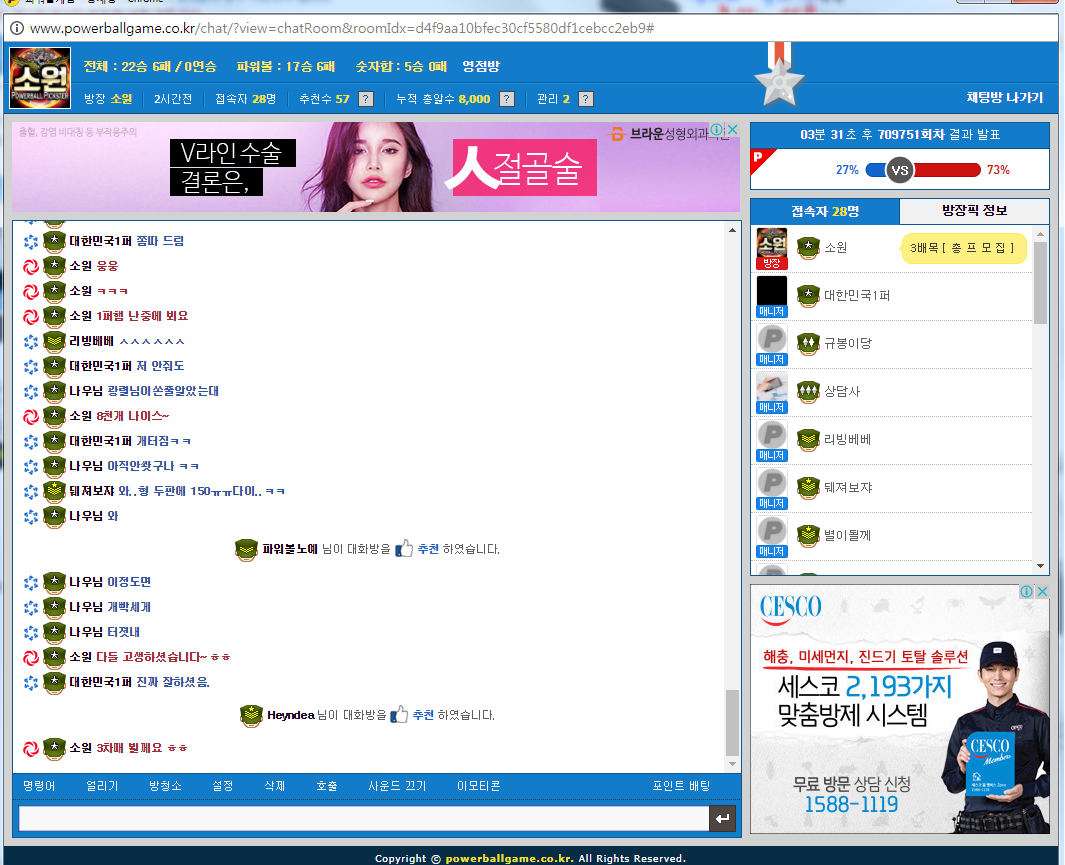
Task: Click the 추천 link in 파워볼노예's notice
Action: pos(428,549)
